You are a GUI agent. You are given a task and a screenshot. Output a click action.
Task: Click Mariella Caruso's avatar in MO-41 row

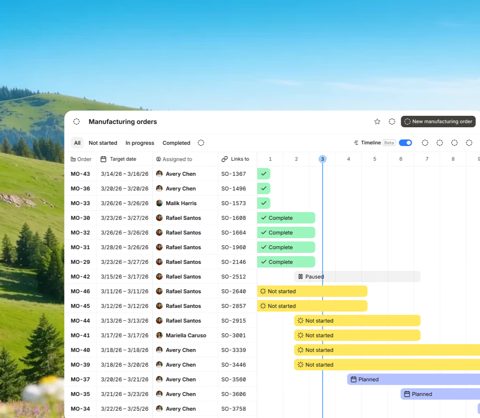[x=159, y=335]
